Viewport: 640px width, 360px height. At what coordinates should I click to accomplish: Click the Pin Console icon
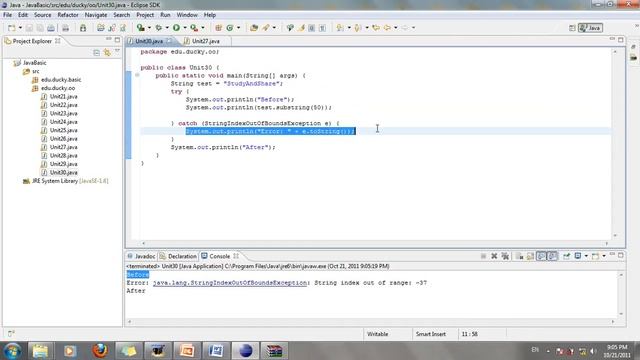(x=567, y=256)
